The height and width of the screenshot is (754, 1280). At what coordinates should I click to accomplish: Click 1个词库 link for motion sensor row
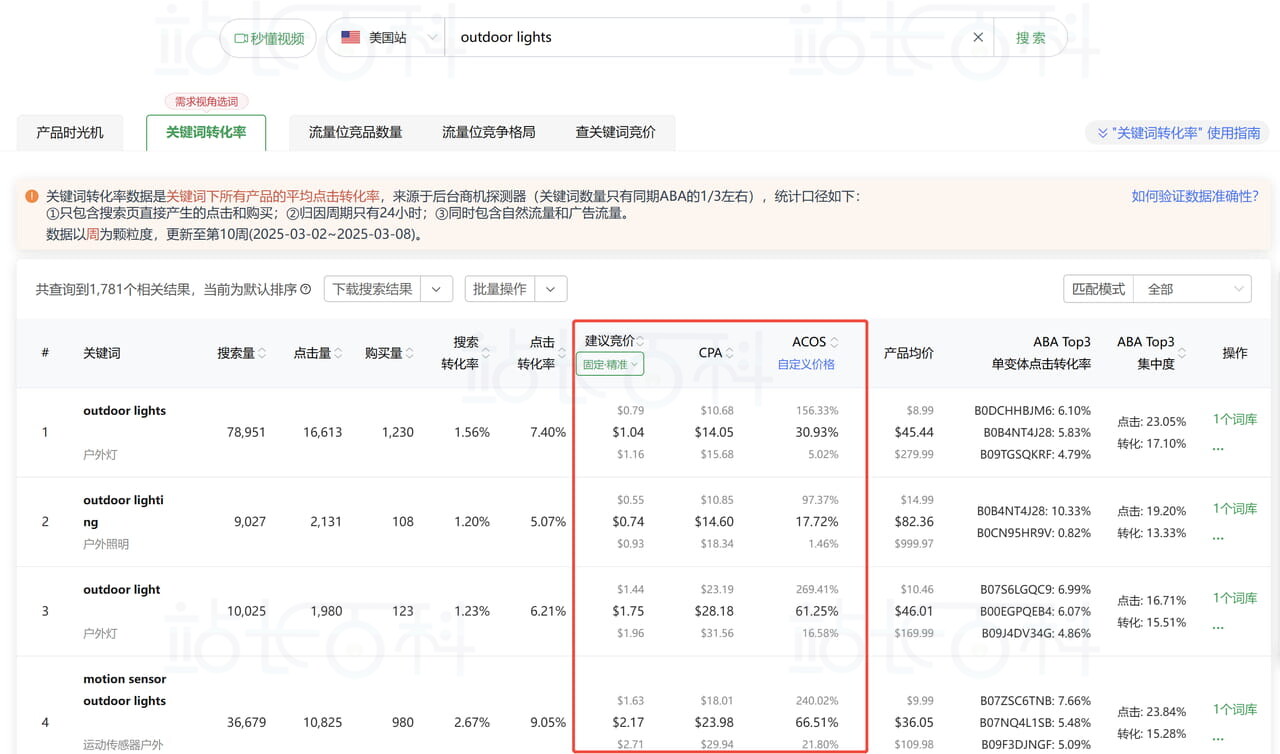coord(1235,709)
